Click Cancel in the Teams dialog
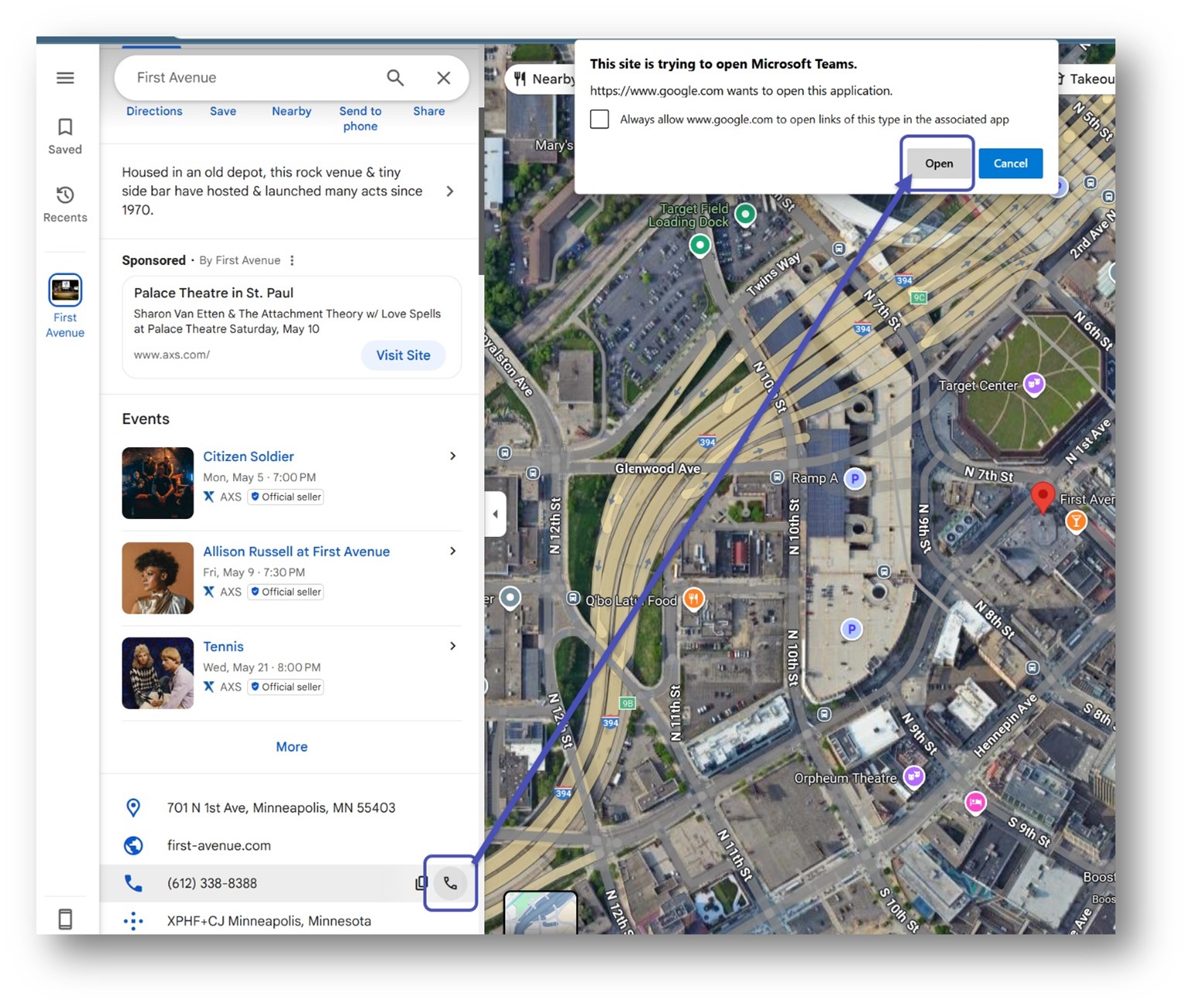 (1010, 163)
